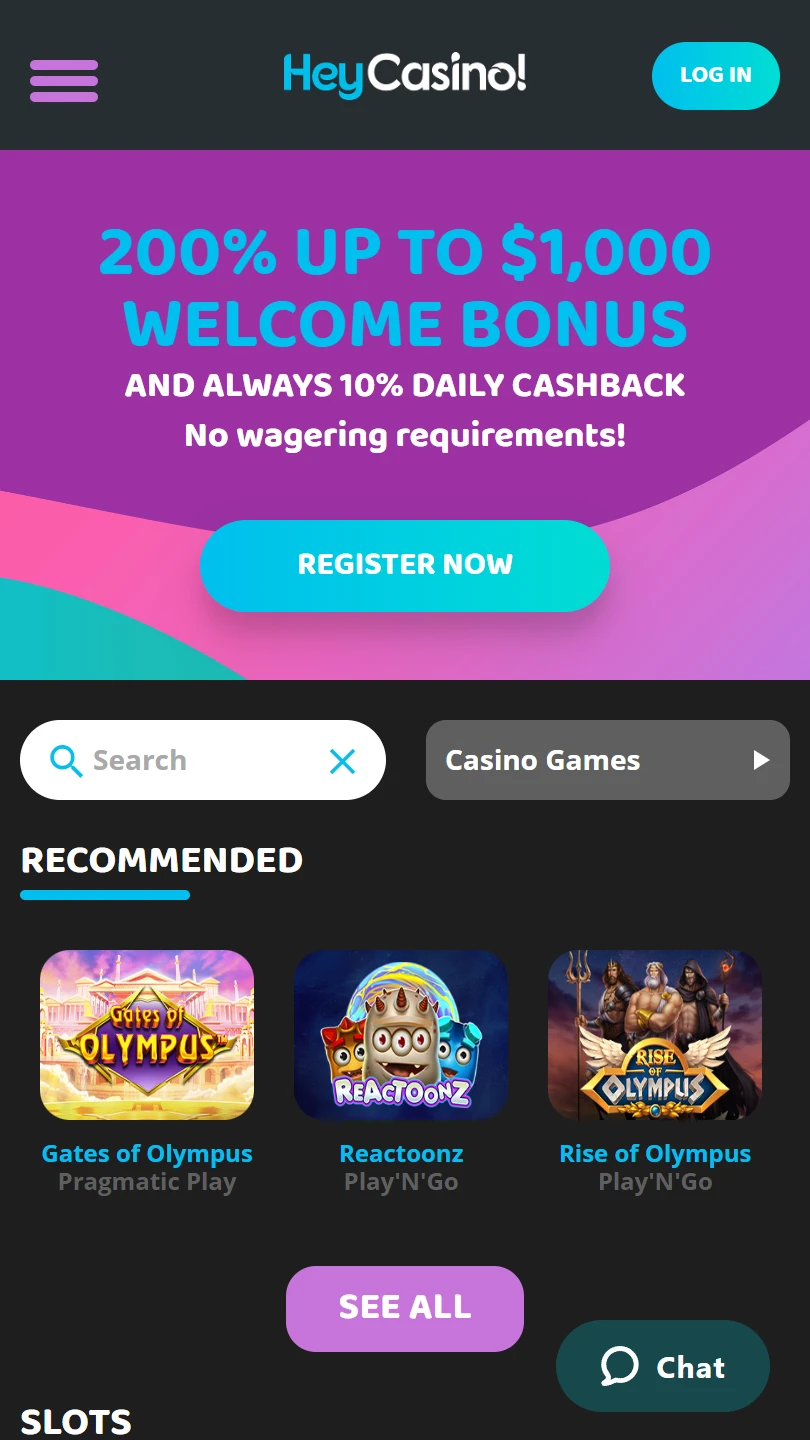
Task: Open the Casino Games dropdown
Action: [608, 760]
